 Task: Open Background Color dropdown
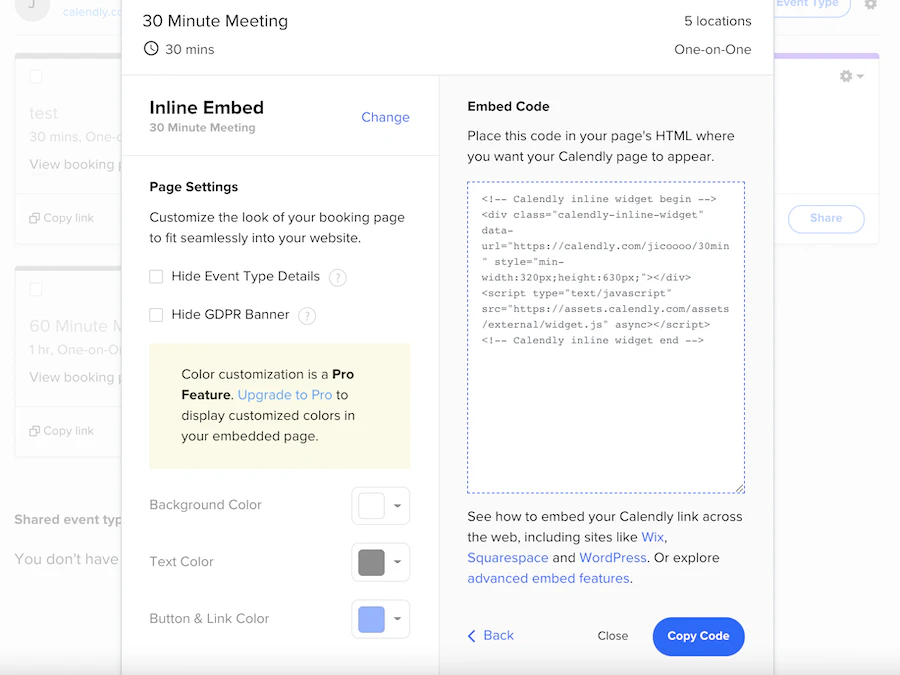(397, 506)
